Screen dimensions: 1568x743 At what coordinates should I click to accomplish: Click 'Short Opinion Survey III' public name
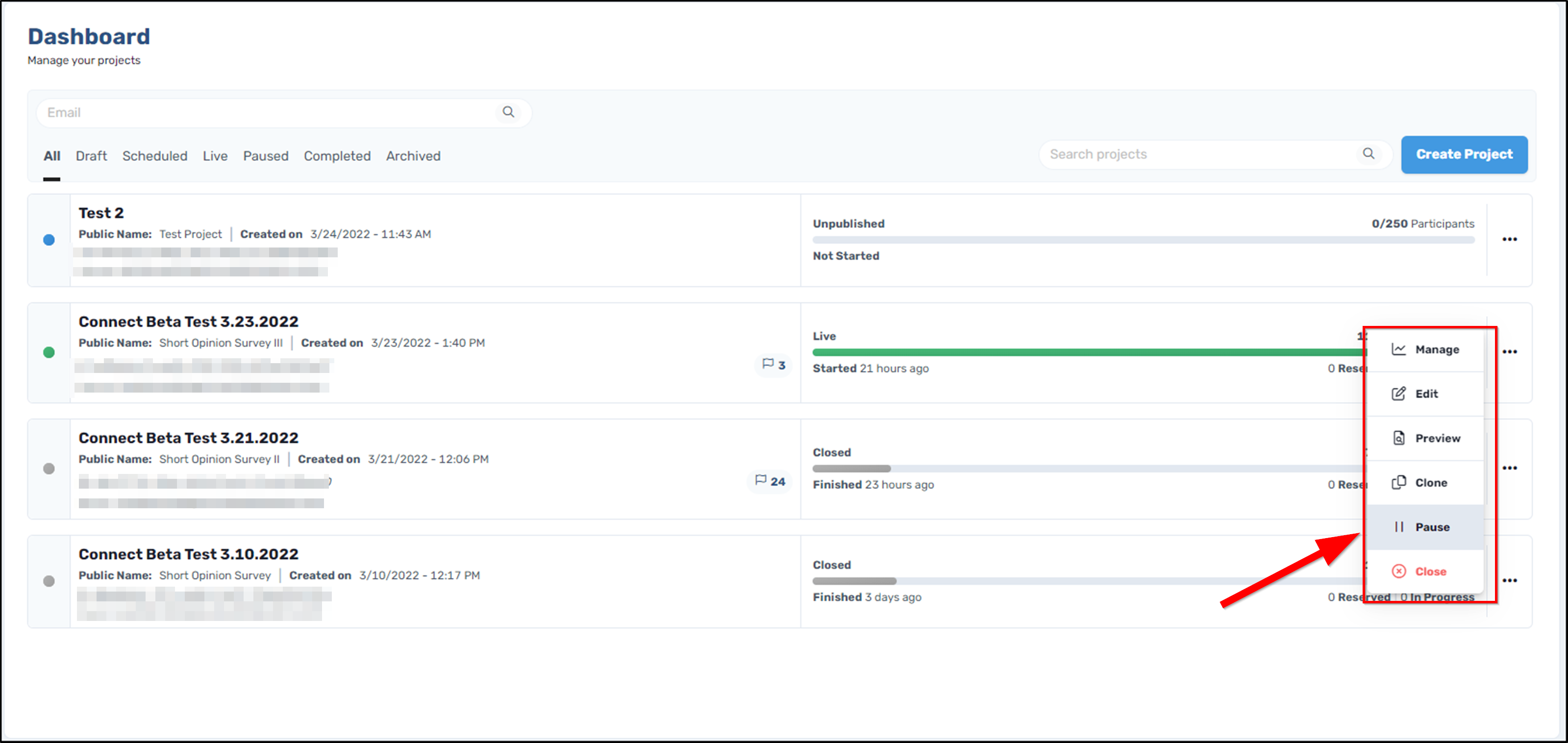pos(221,343)
